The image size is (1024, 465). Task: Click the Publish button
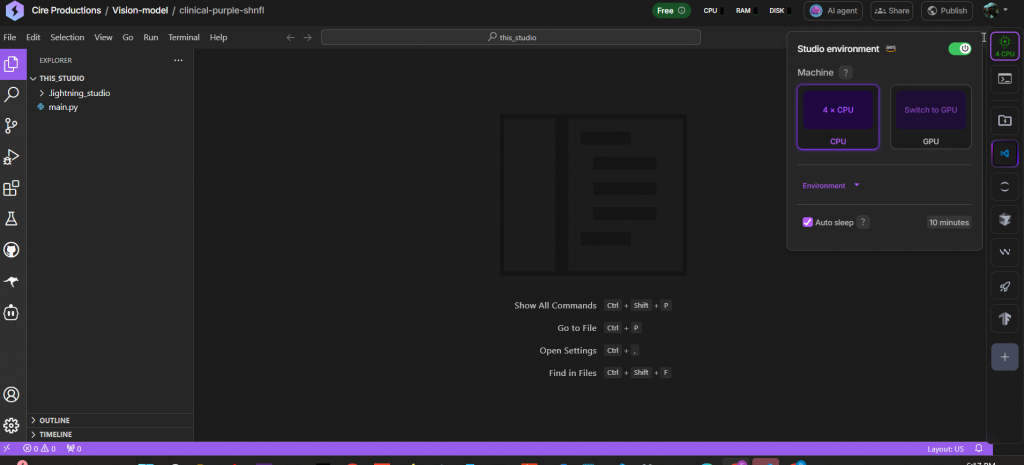pos(945,11)
